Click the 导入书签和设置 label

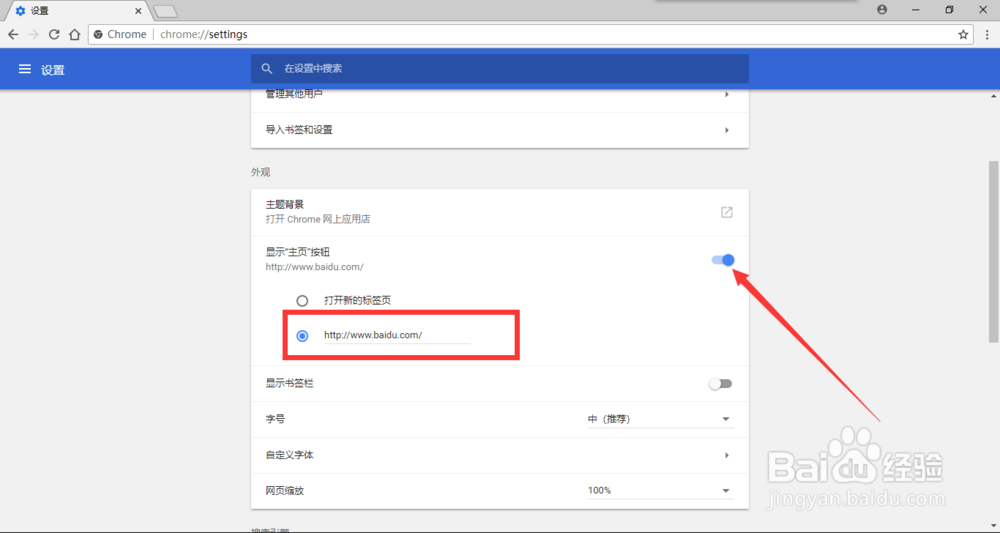coord(299,129)
